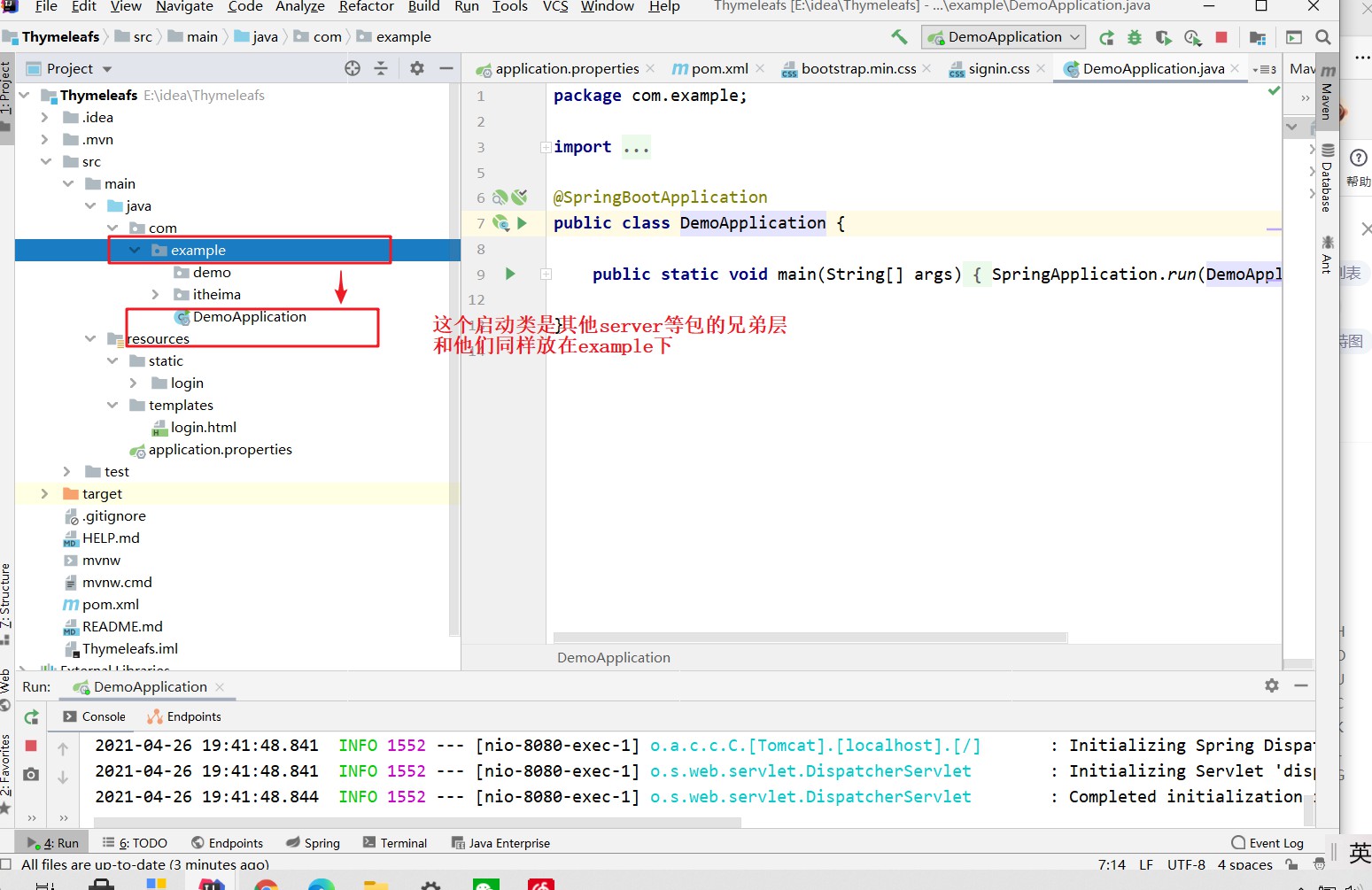1372x890 pixels.
Task: Expand the .idea folder
Action: [x=44, y=117]
